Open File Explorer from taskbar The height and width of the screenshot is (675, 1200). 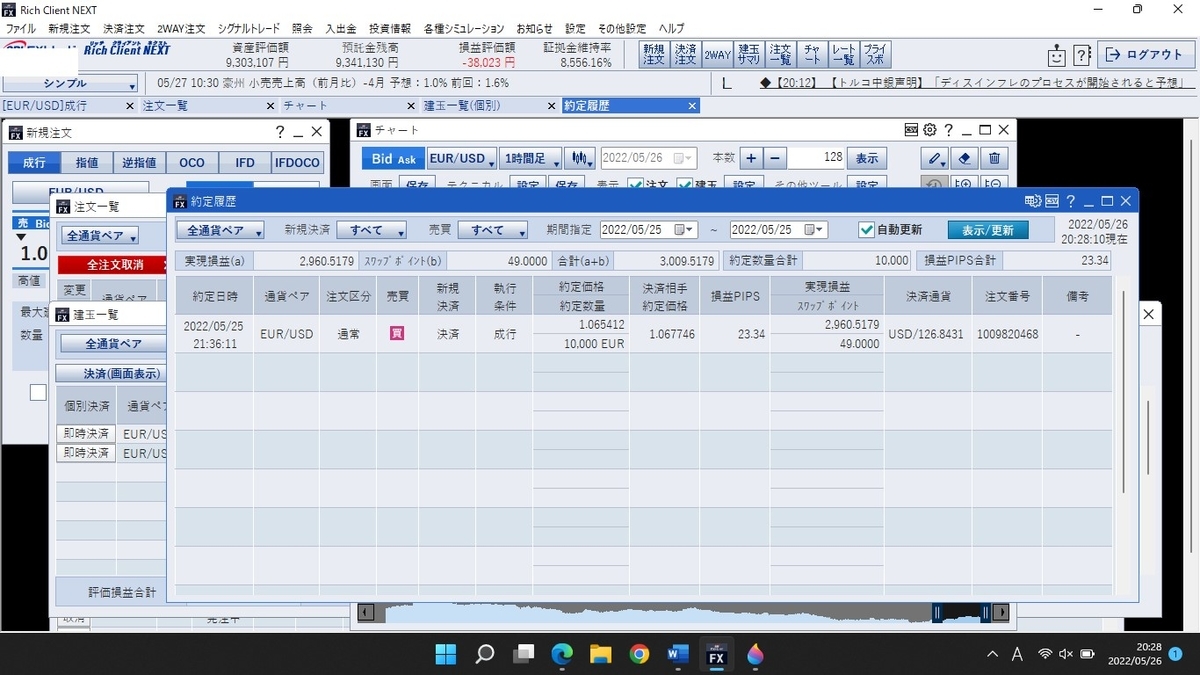(600, 655)
